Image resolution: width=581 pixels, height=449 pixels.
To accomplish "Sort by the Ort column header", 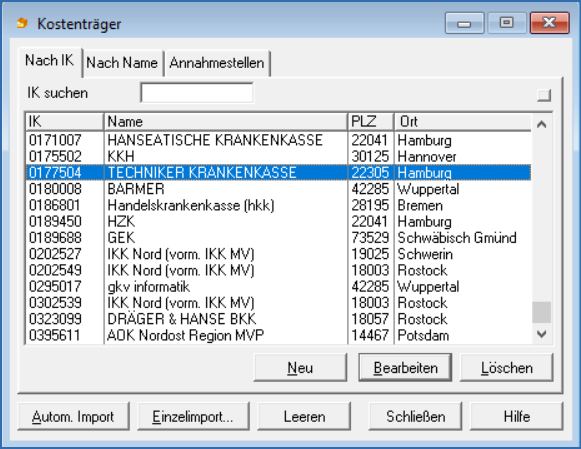I will coord(462,122).
